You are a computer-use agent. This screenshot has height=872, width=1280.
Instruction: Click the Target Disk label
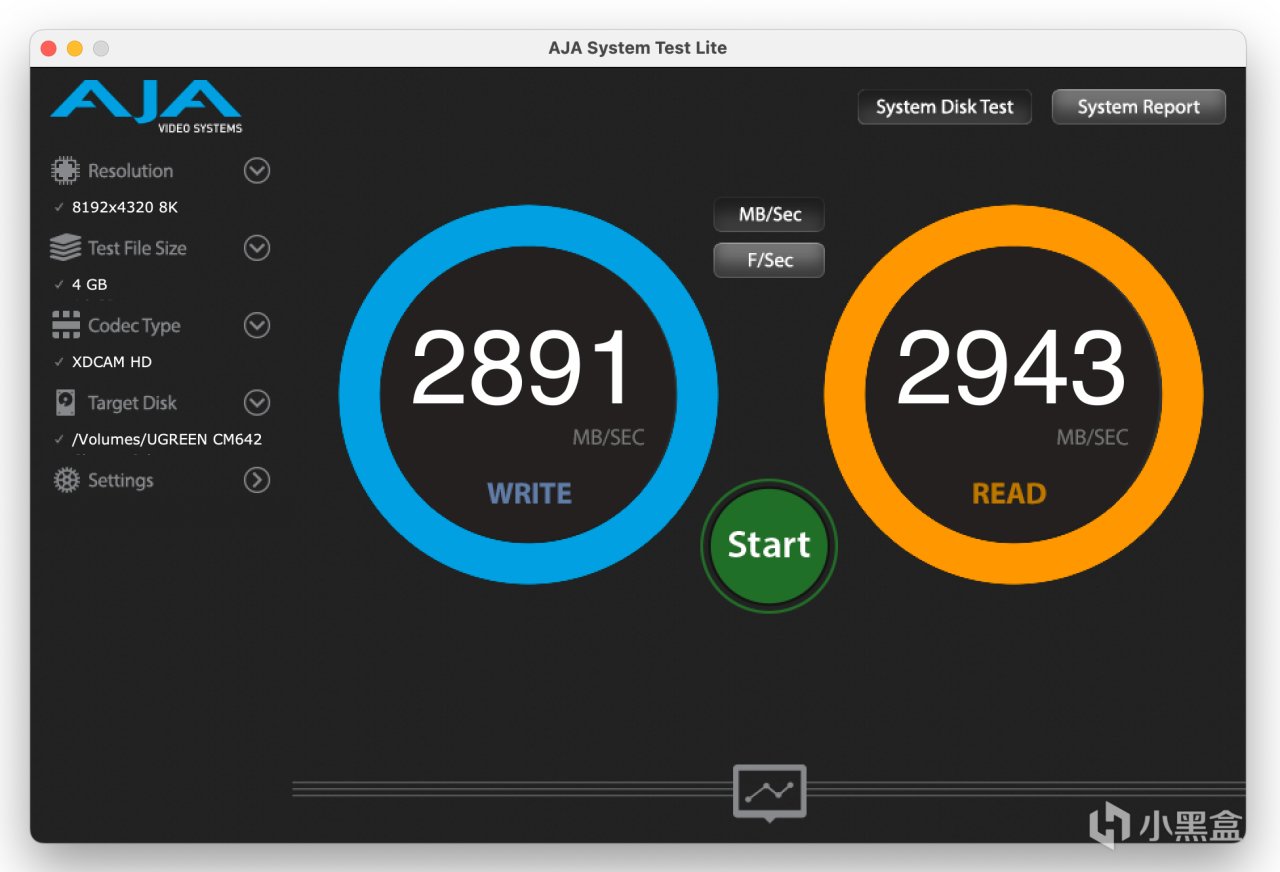[x=132, y=403]
